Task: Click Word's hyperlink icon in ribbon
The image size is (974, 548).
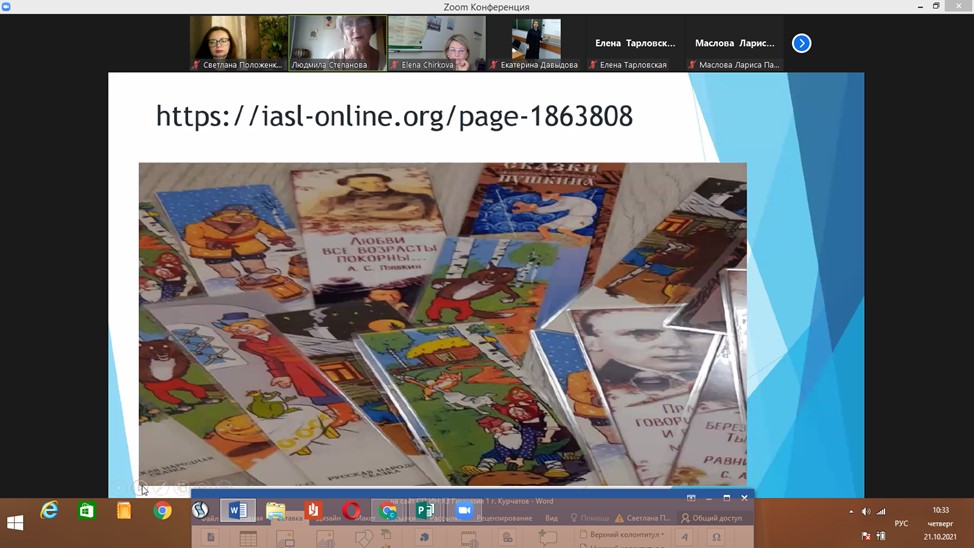Action: pos(507,538)
